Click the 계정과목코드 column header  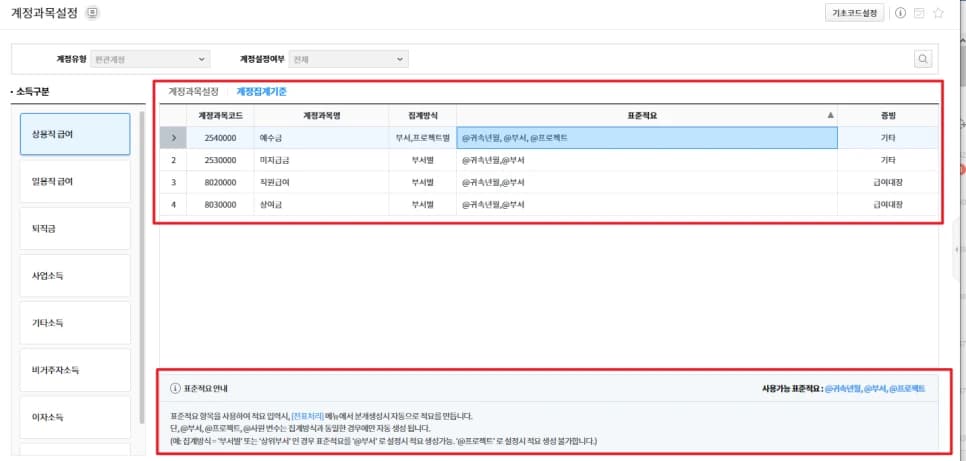click(220, 115)
